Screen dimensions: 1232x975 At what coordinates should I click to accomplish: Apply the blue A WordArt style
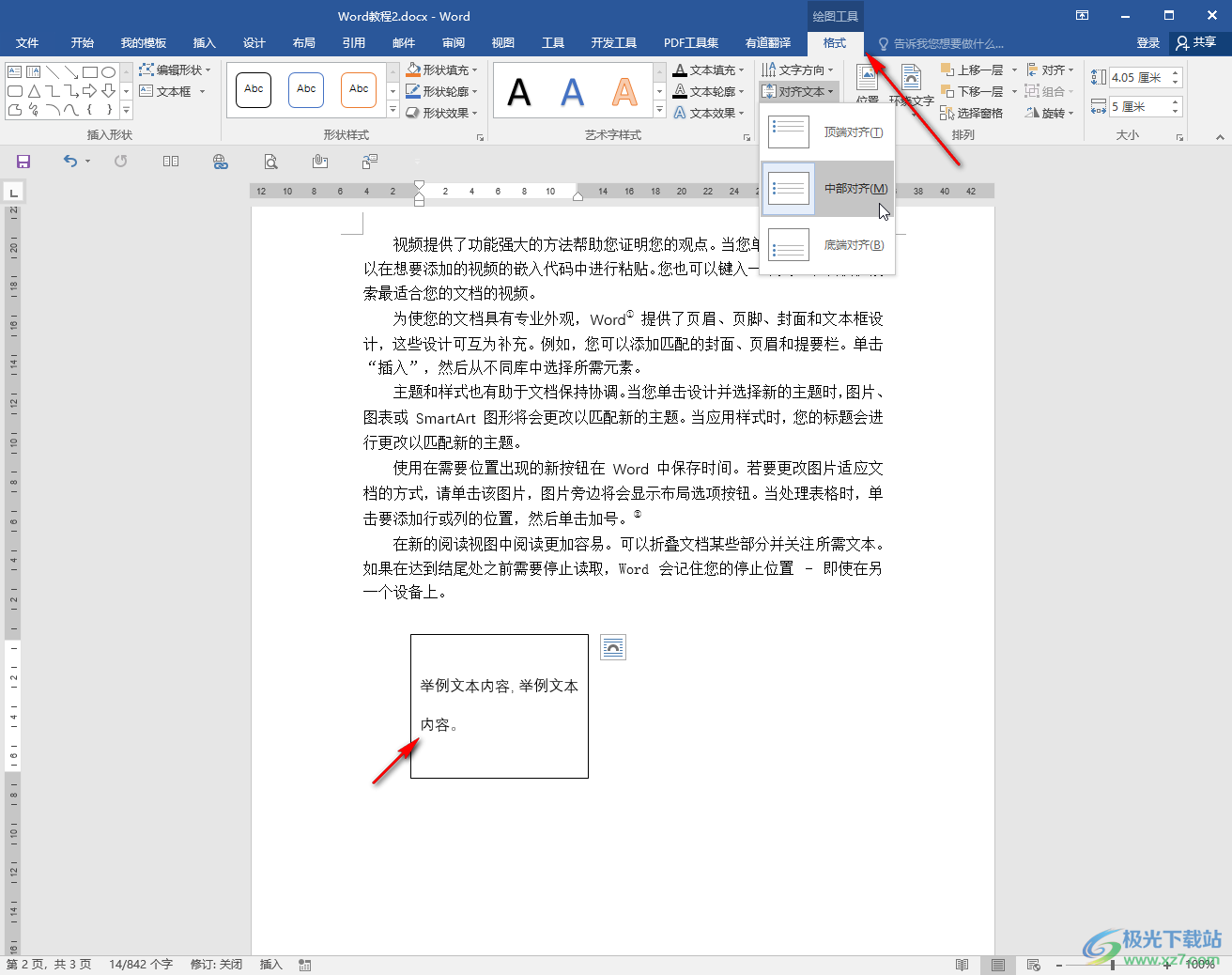point(572,92)
